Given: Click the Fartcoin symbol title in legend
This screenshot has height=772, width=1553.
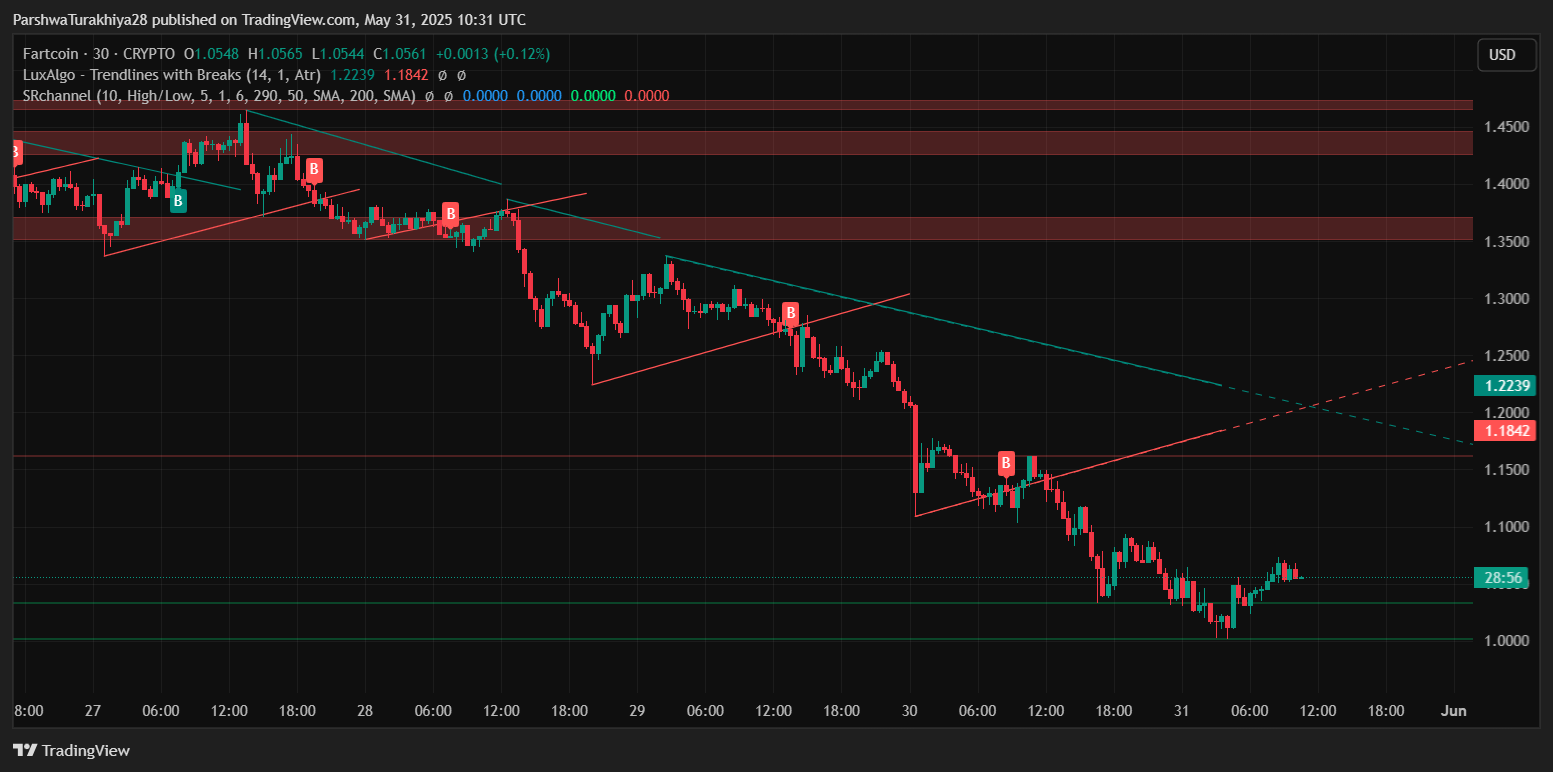Looking at the screenshot, I should click(58, 54).
